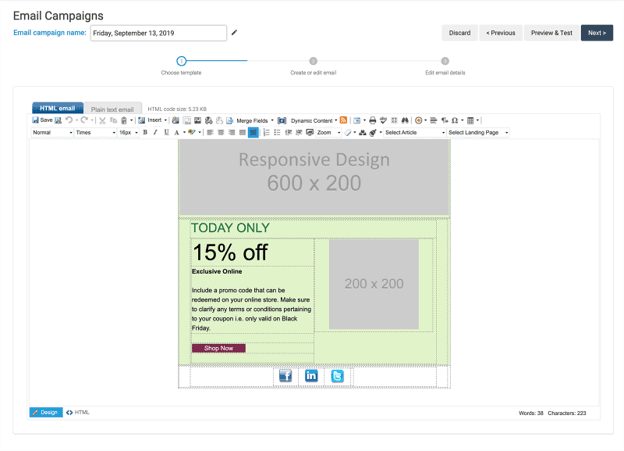This screenshot has width=624, height=451.
Task: Open the Insert dropdown
Action: click(157, 120)
